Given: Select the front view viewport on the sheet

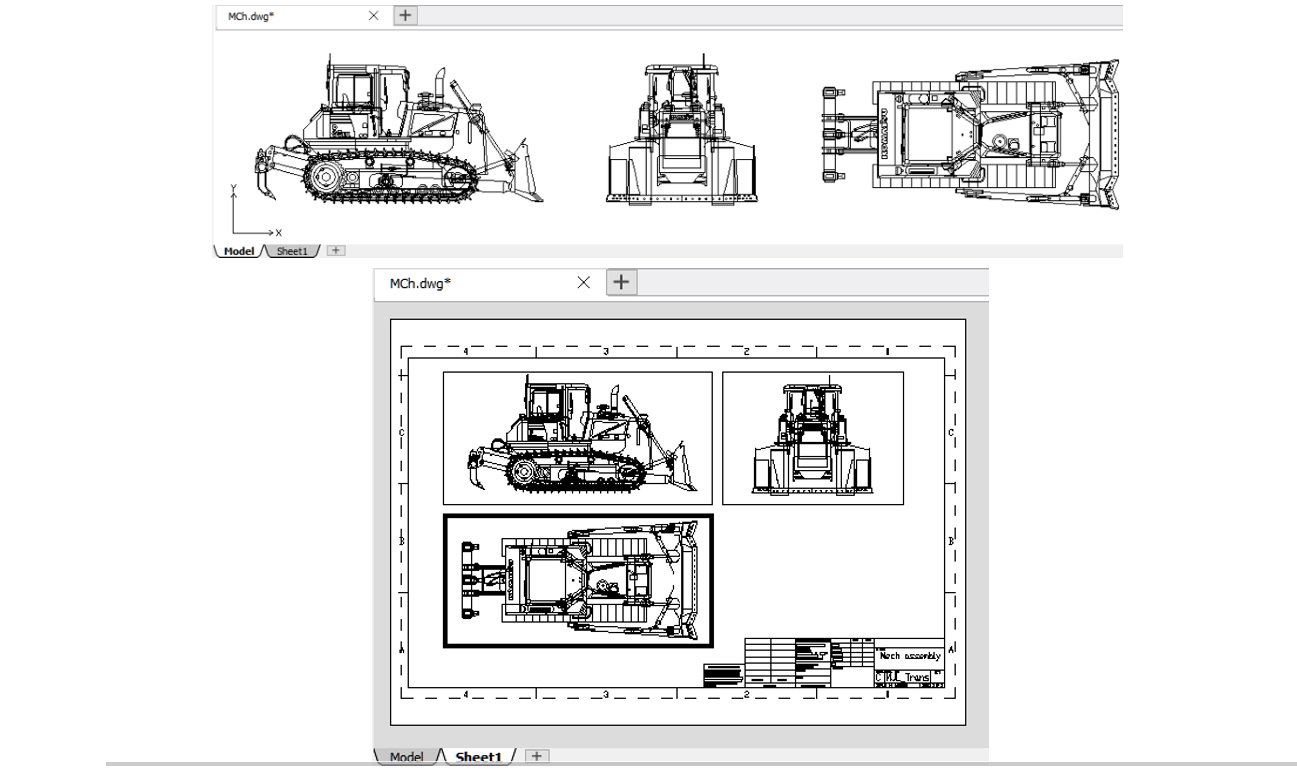Looking at the screenshot, I should pos(812,438).
